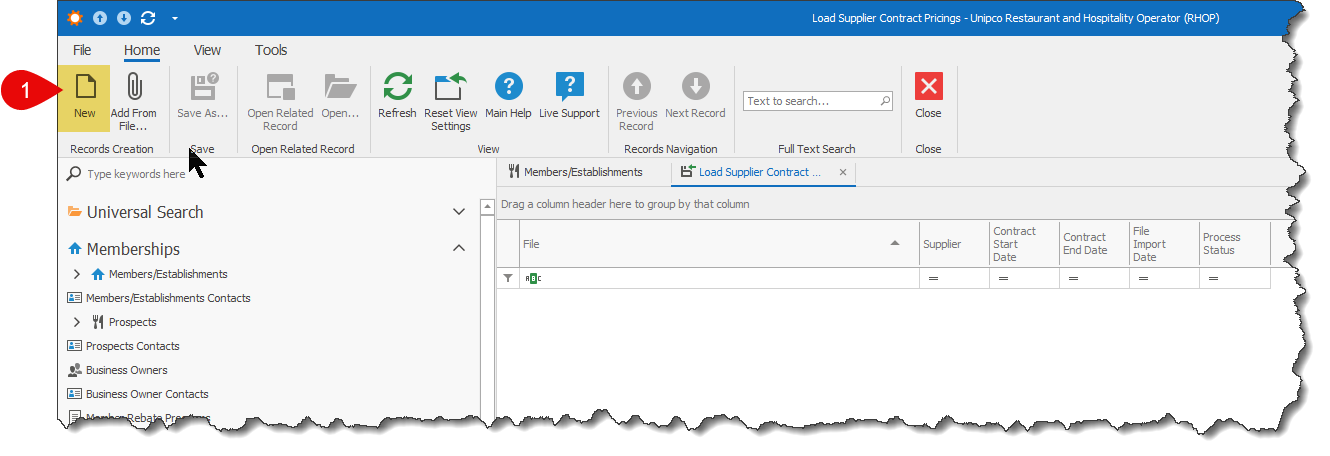Switch to the Members/Establishments document tab
Screen dimensions: 1330x456
click(576, 172)
